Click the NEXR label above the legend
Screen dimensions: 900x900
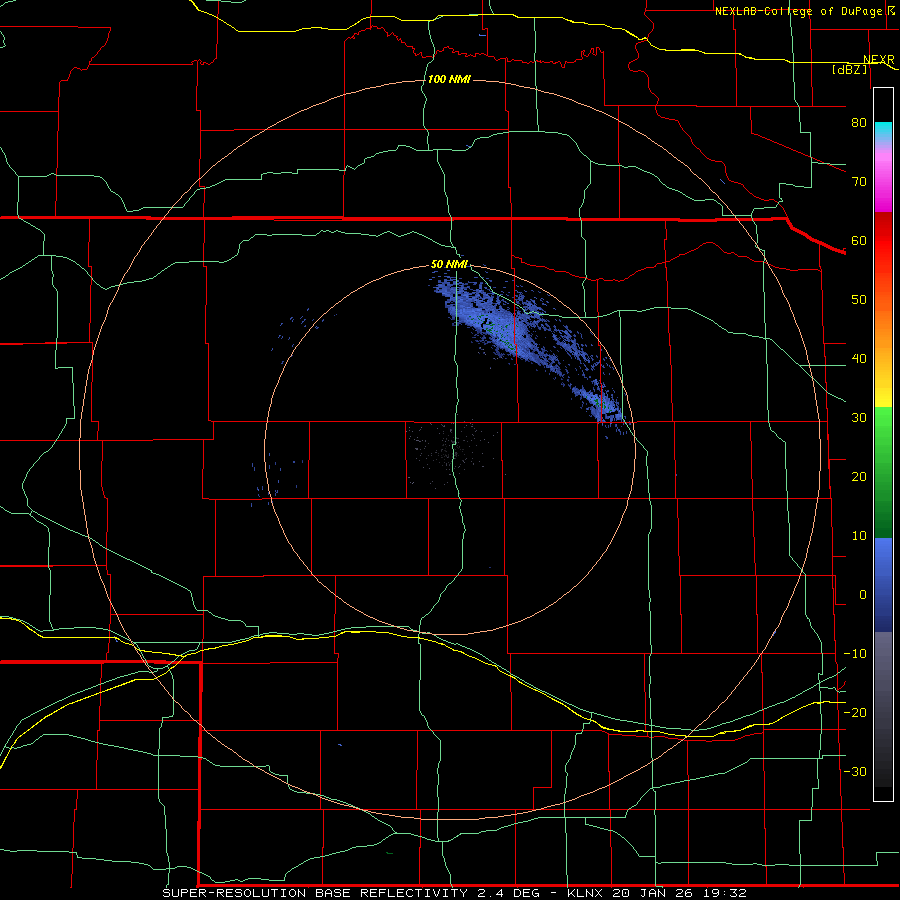(x=878, y=59)
